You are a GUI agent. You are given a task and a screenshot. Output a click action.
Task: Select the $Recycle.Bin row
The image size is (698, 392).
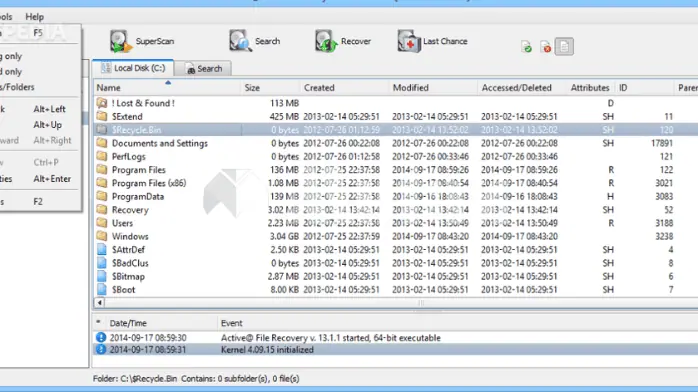tap(396, 130)
